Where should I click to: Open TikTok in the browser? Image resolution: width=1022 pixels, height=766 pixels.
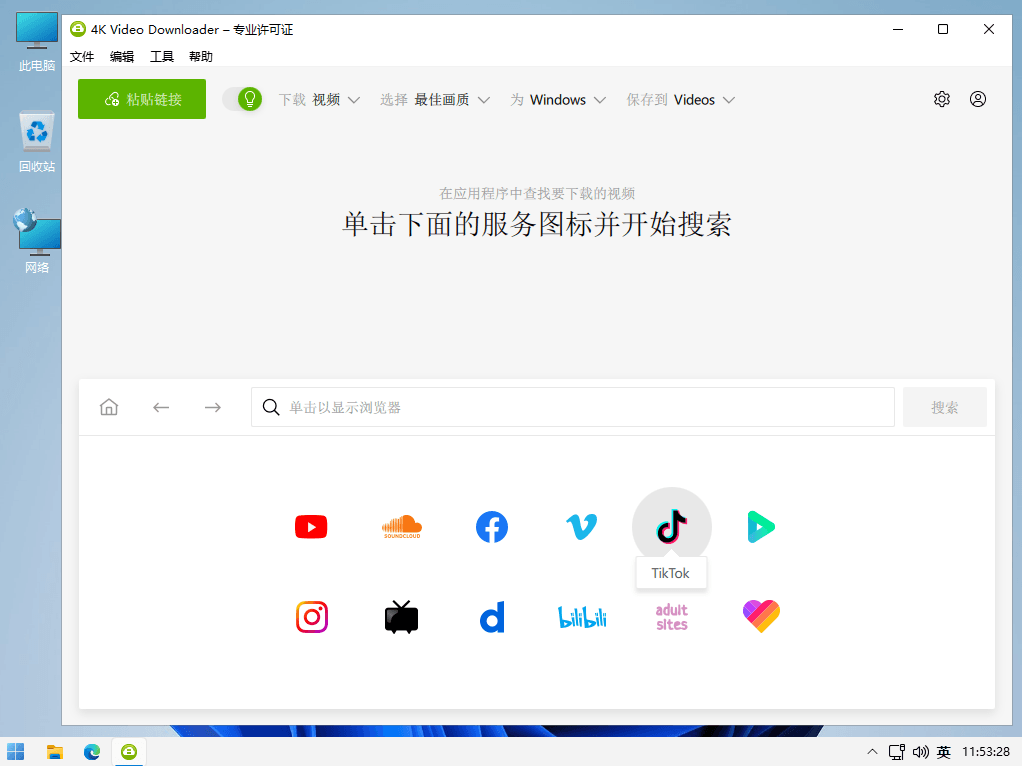[671, 525]
